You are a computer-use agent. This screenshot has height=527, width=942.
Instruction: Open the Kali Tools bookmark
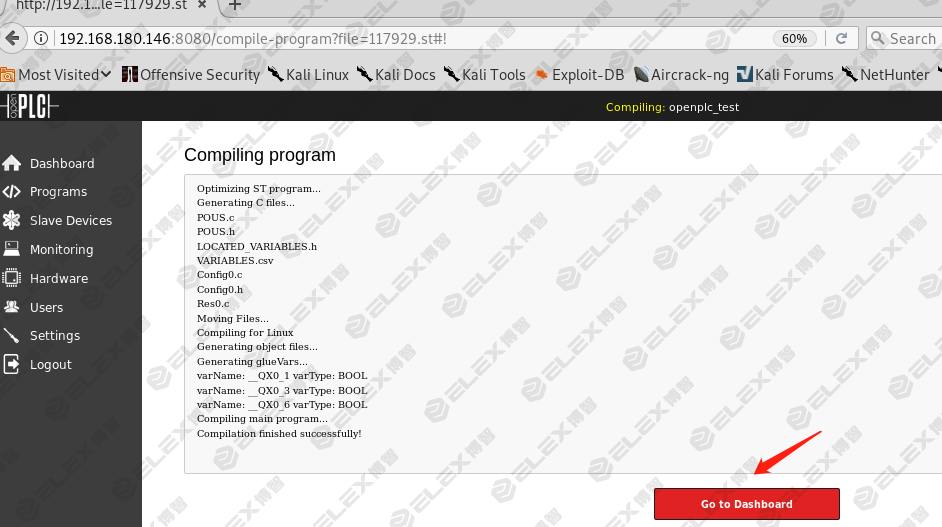click(484, 75)
